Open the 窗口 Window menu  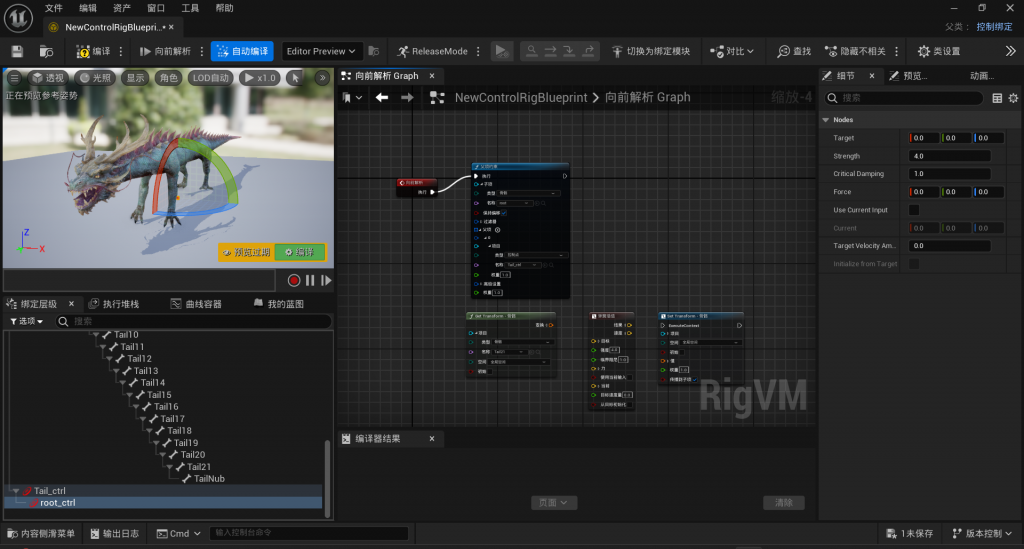coord(156,8)
